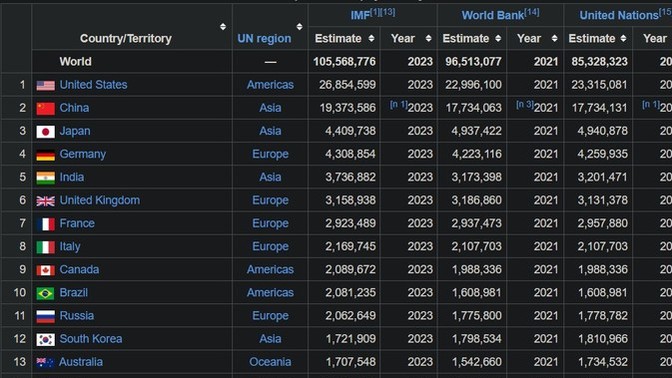
Task: Click the France flag icon
Action: (45, 224)
